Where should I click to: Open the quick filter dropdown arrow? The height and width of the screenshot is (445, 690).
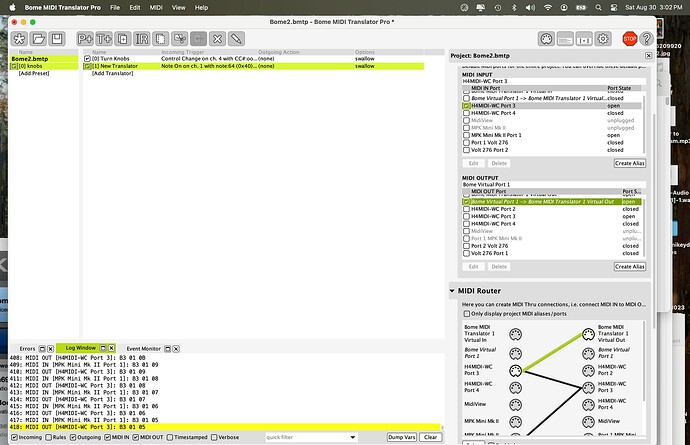tap(352, 437)
